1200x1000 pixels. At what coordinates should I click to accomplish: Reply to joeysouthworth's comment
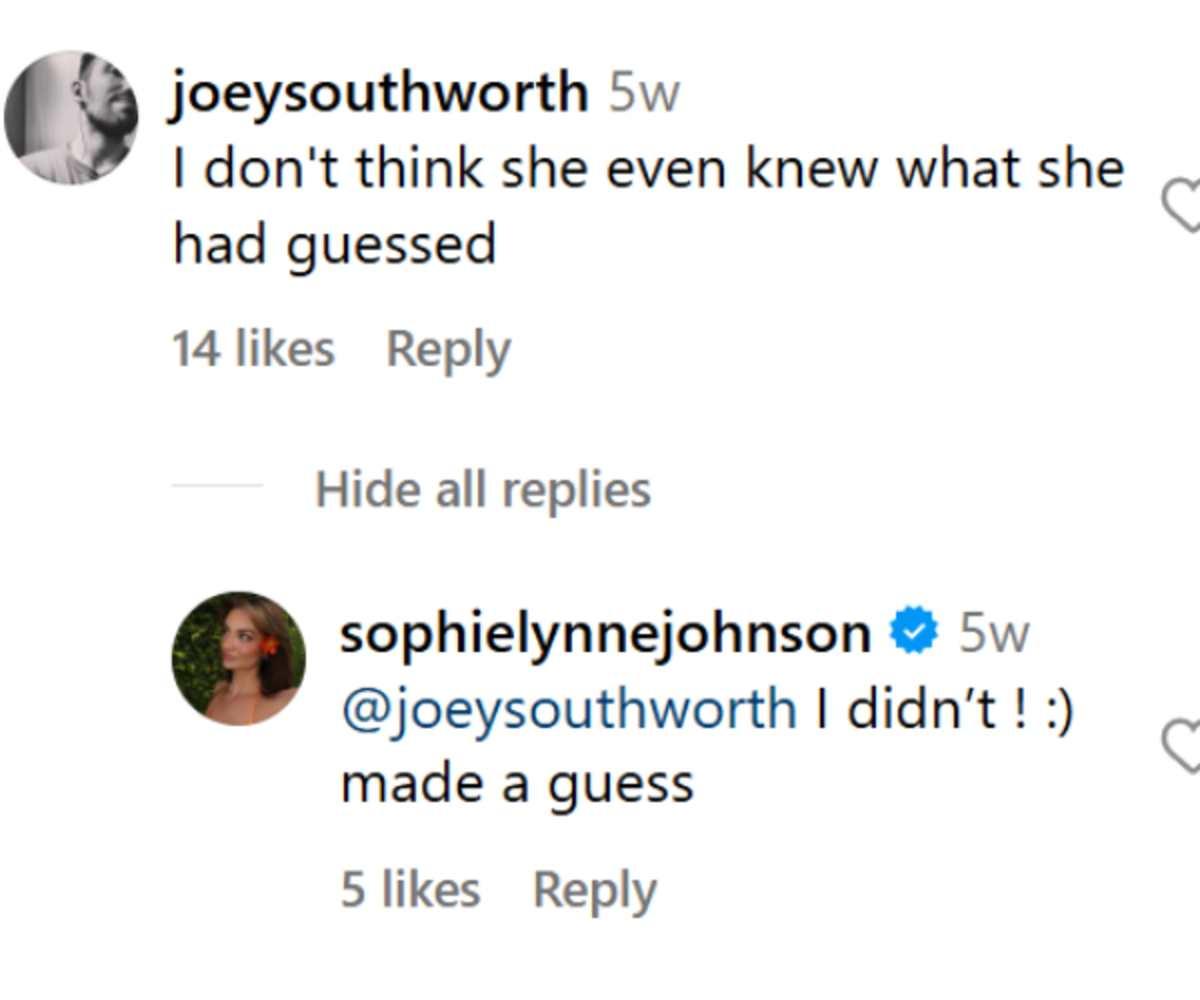point(448,350)
